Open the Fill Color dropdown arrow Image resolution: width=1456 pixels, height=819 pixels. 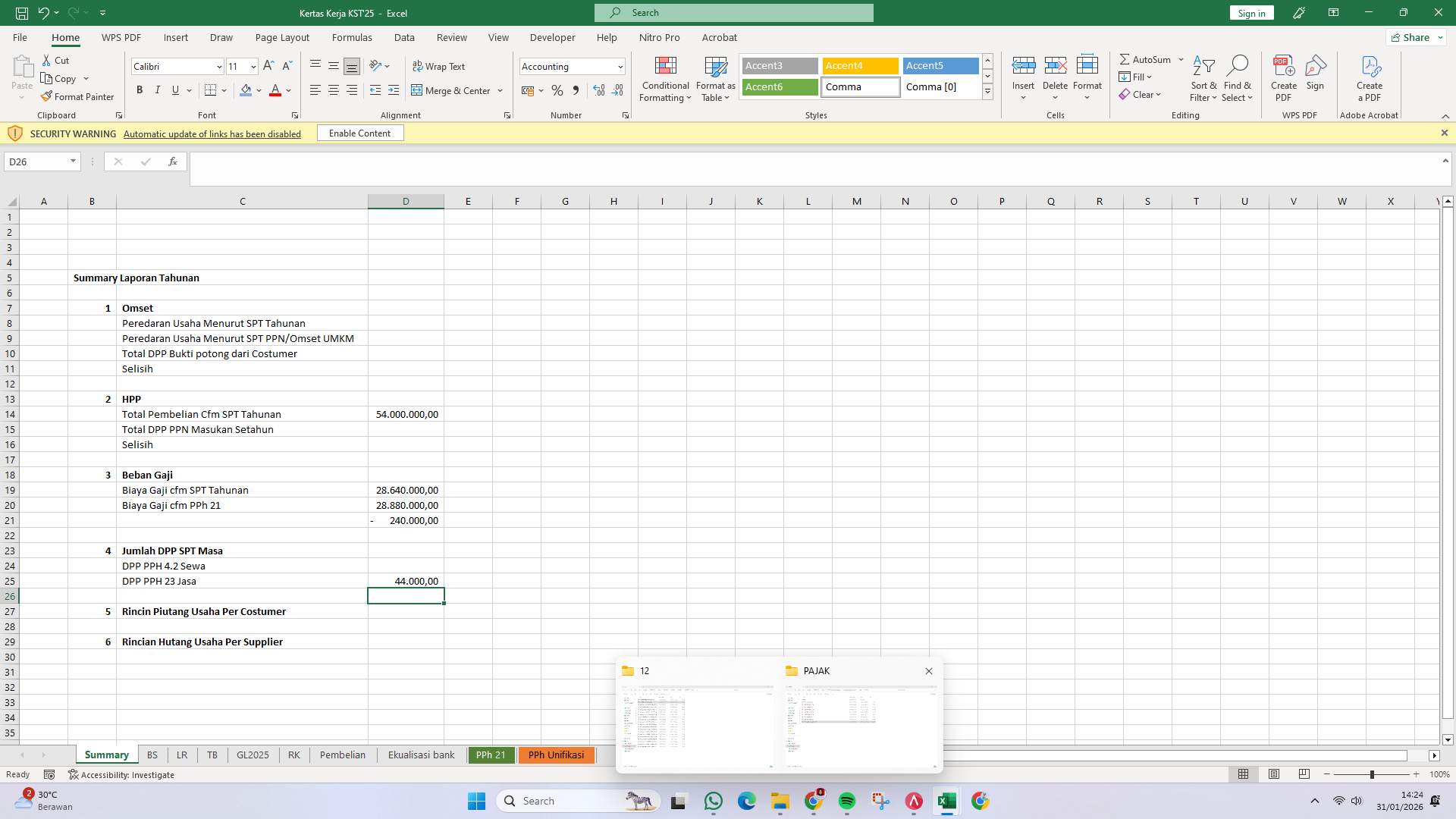(259, 90)
